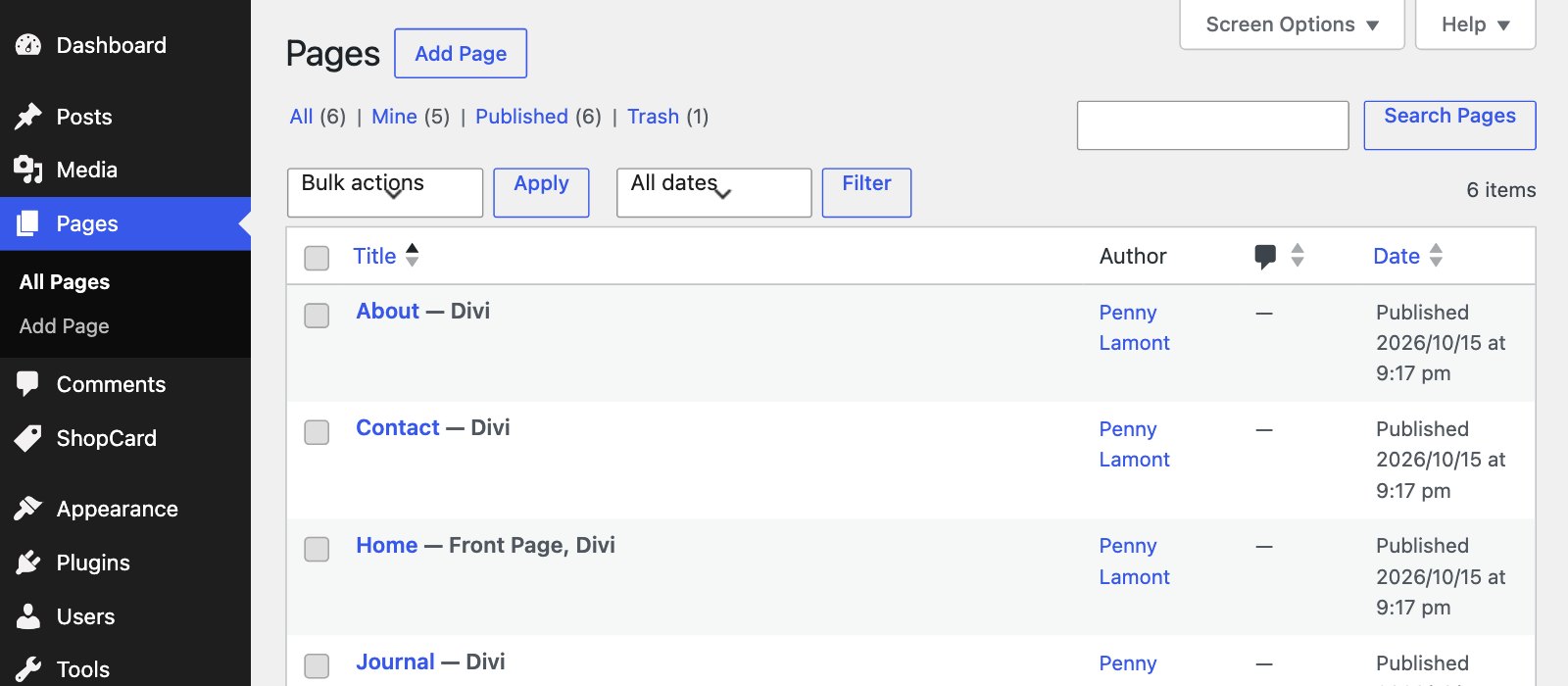Open Comments menu item
Viewport: 1568px width, 686px height.
[125, 384]
